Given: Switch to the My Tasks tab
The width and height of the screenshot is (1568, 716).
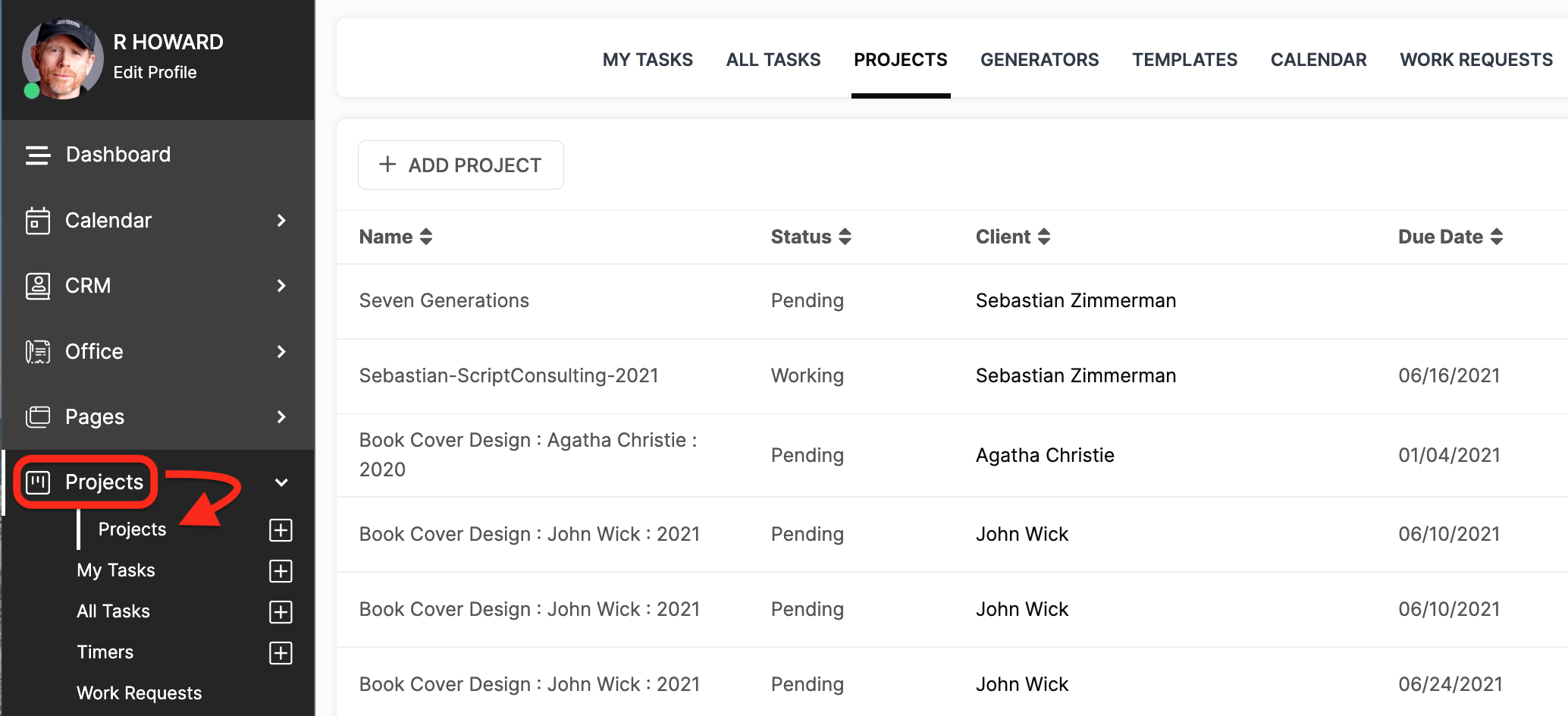Looking at the screenshot, I should tap(648, 60).
